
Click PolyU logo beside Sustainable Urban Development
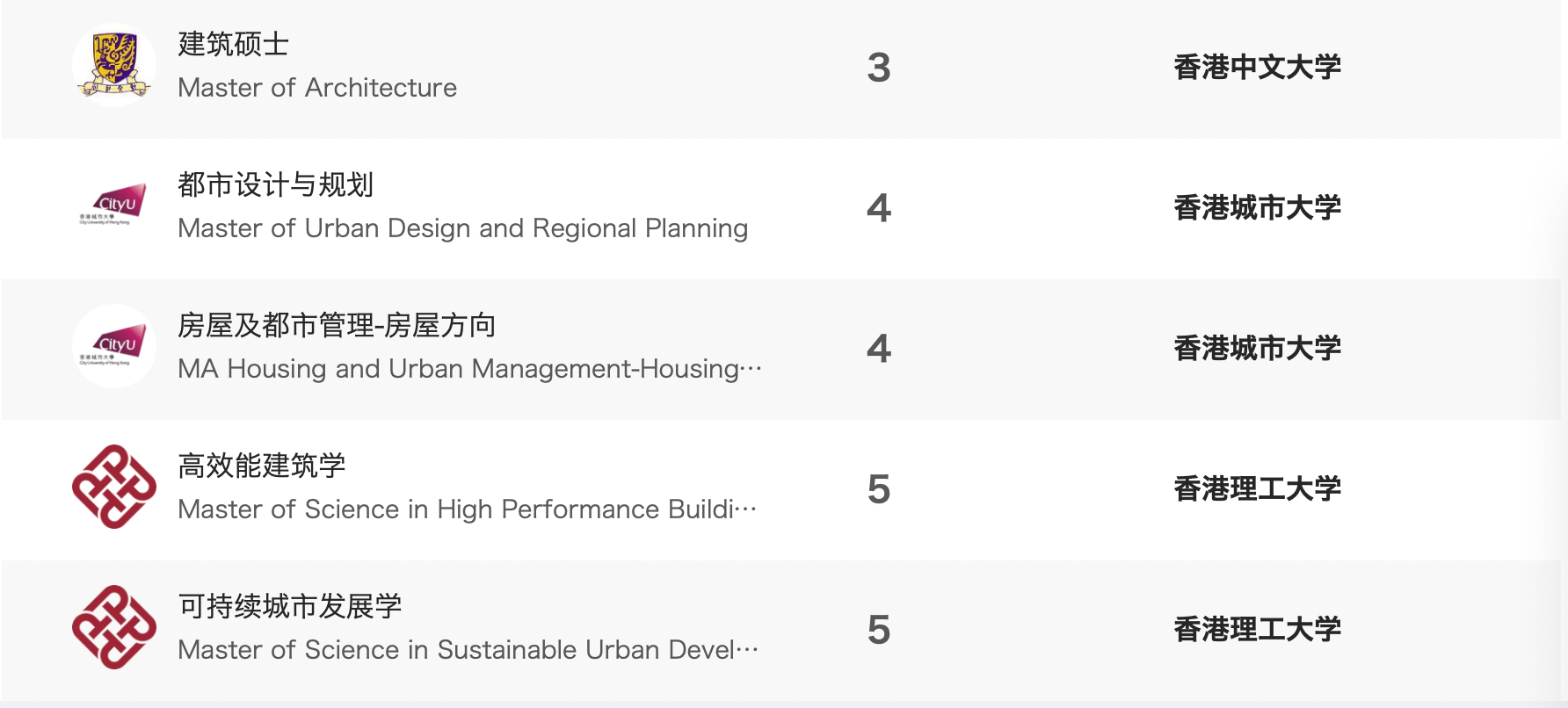(113, 627)
